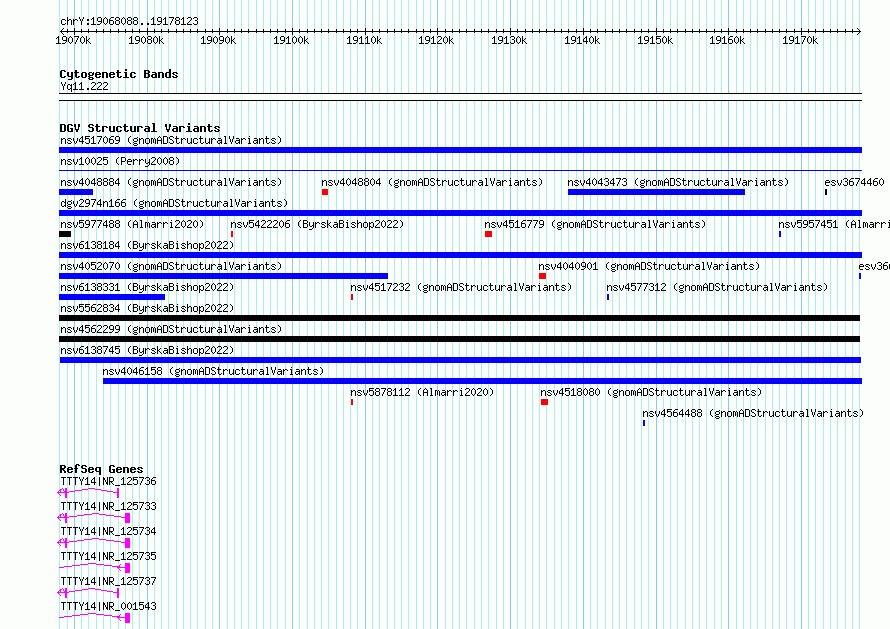Viewport: 890px width, 629px height.
Task: Open the nsv4043473 variant label
Action: click(x=678, y=182)
